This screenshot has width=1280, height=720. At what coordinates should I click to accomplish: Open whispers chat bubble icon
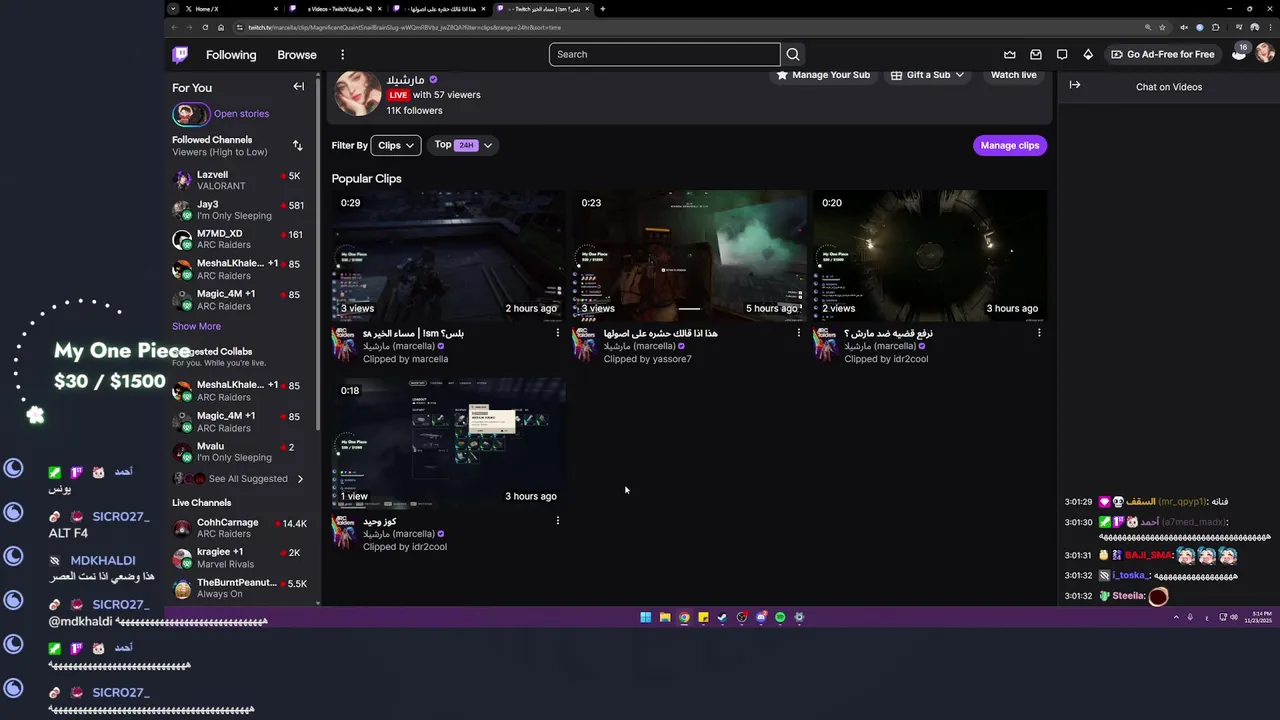pos(1062,55)
